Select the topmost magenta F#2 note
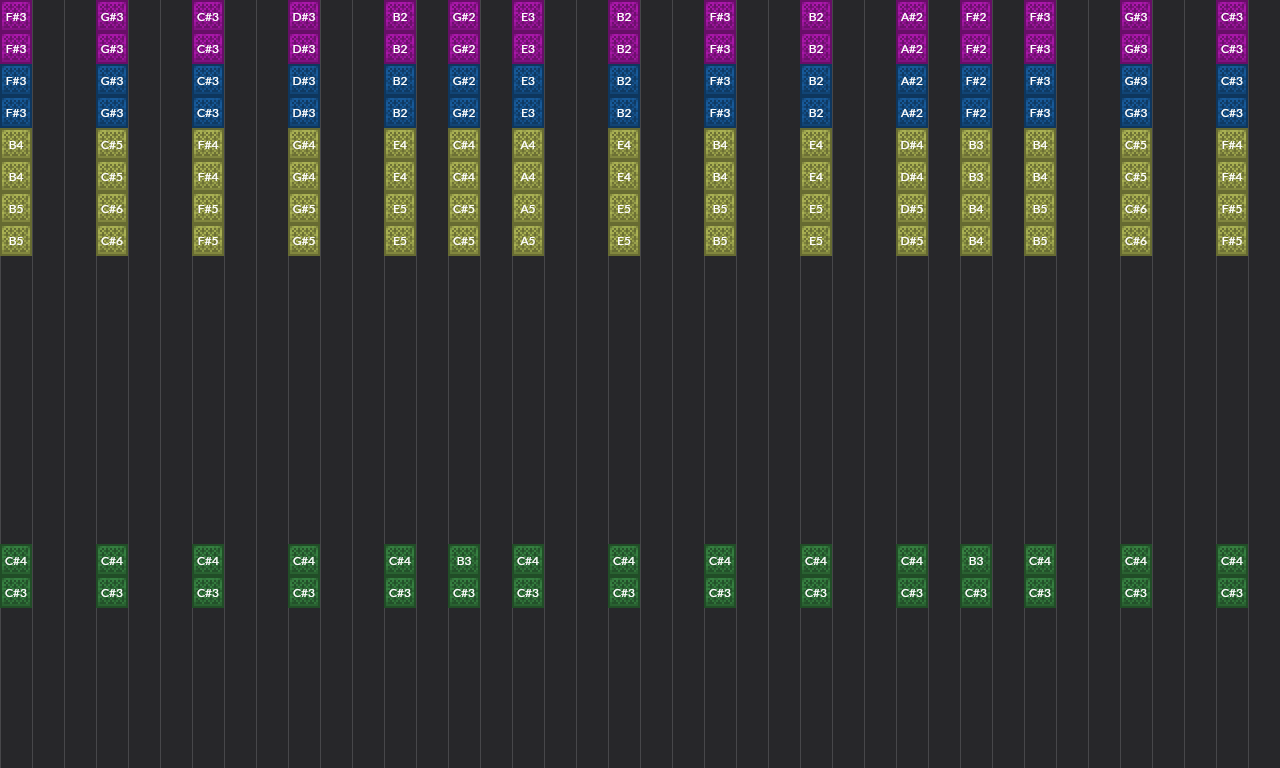Viewport: 1280px width, 768px height. click(x=976, y=17)
